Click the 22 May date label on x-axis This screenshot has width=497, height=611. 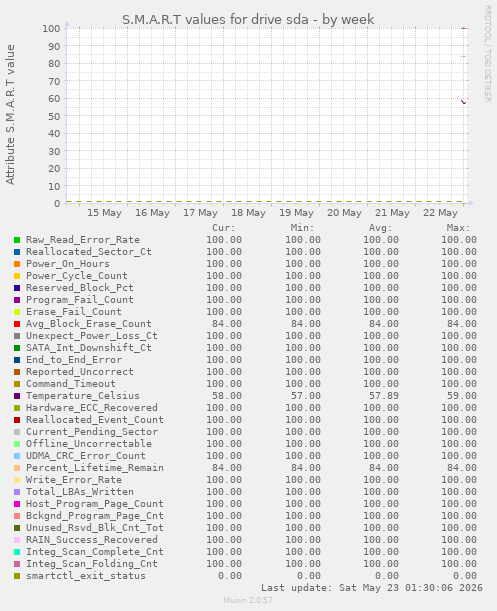pyautogui.click(x=440, y=213)
